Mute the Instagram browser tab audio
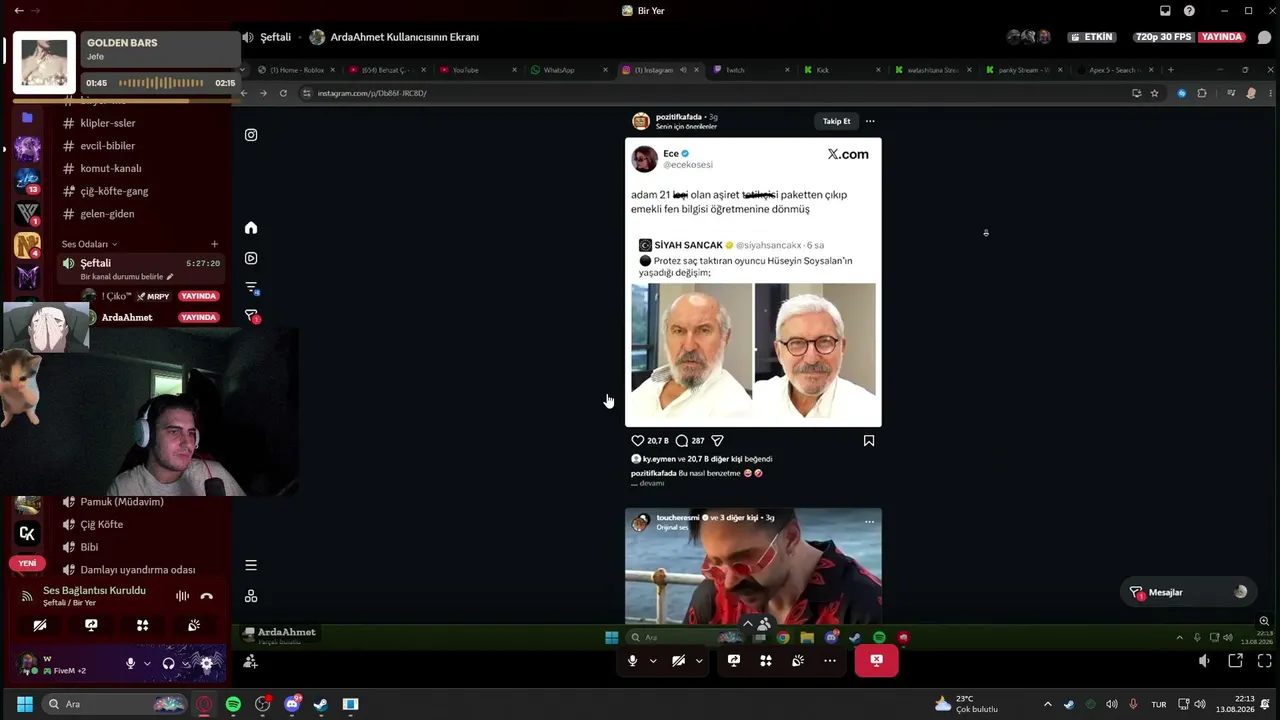This screenshot has height=720, width=1280. (683, 70)
